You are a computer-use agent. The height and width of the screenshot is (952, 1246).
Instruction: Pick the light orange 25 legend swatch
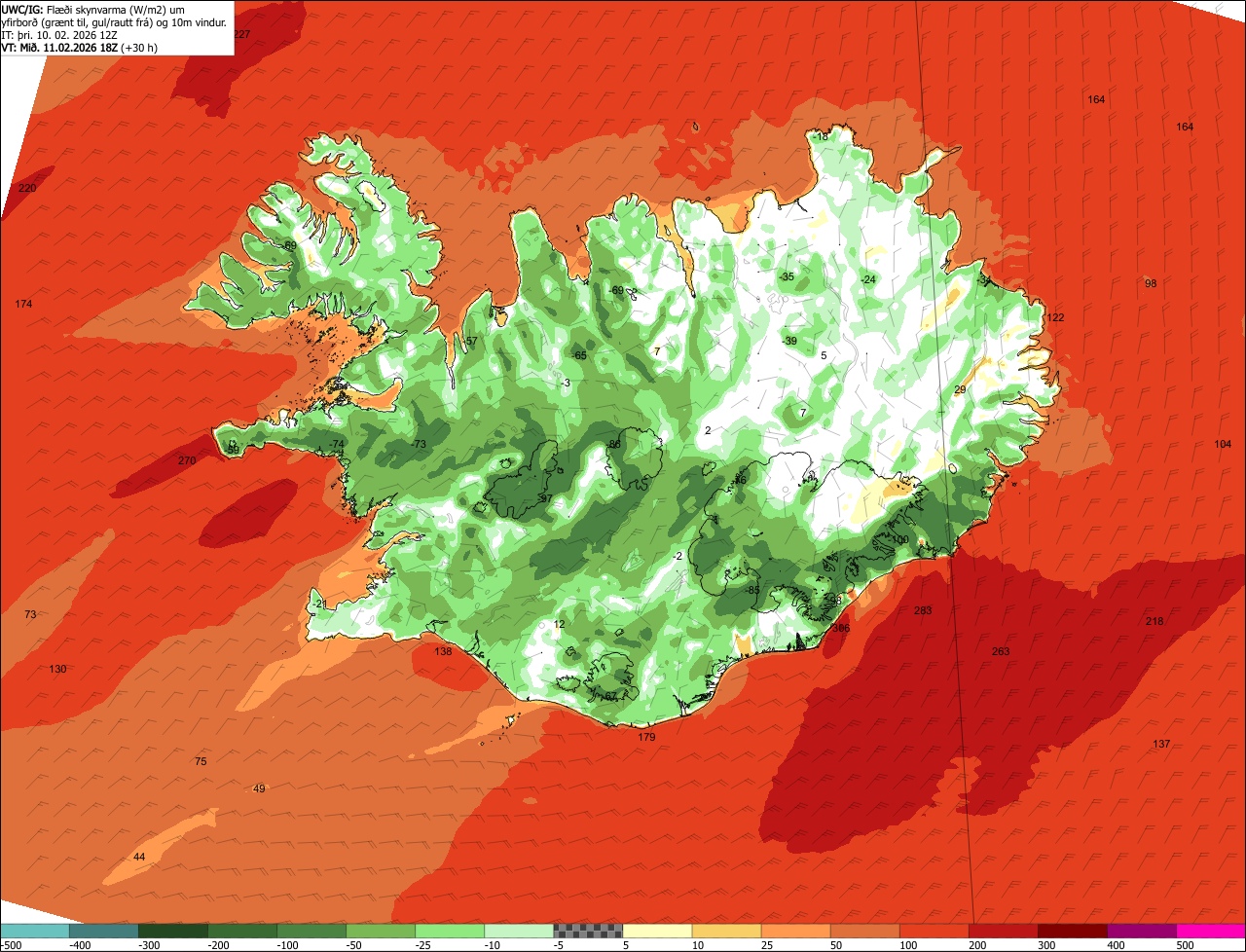coord(795,931)
